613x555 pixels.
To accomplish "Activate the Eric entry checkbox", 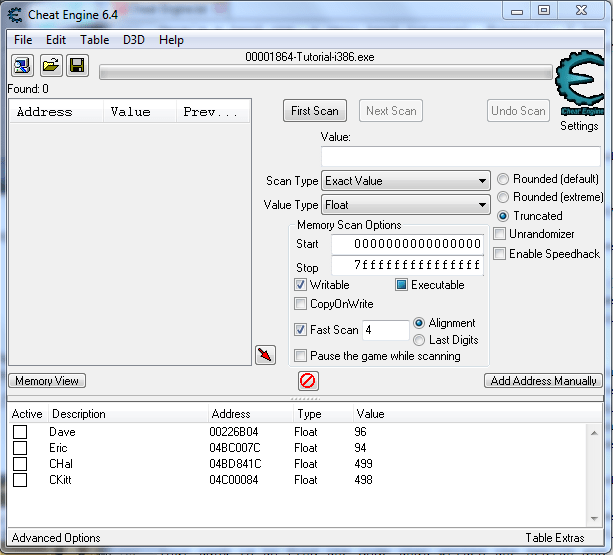I will [x=20, y=448].
